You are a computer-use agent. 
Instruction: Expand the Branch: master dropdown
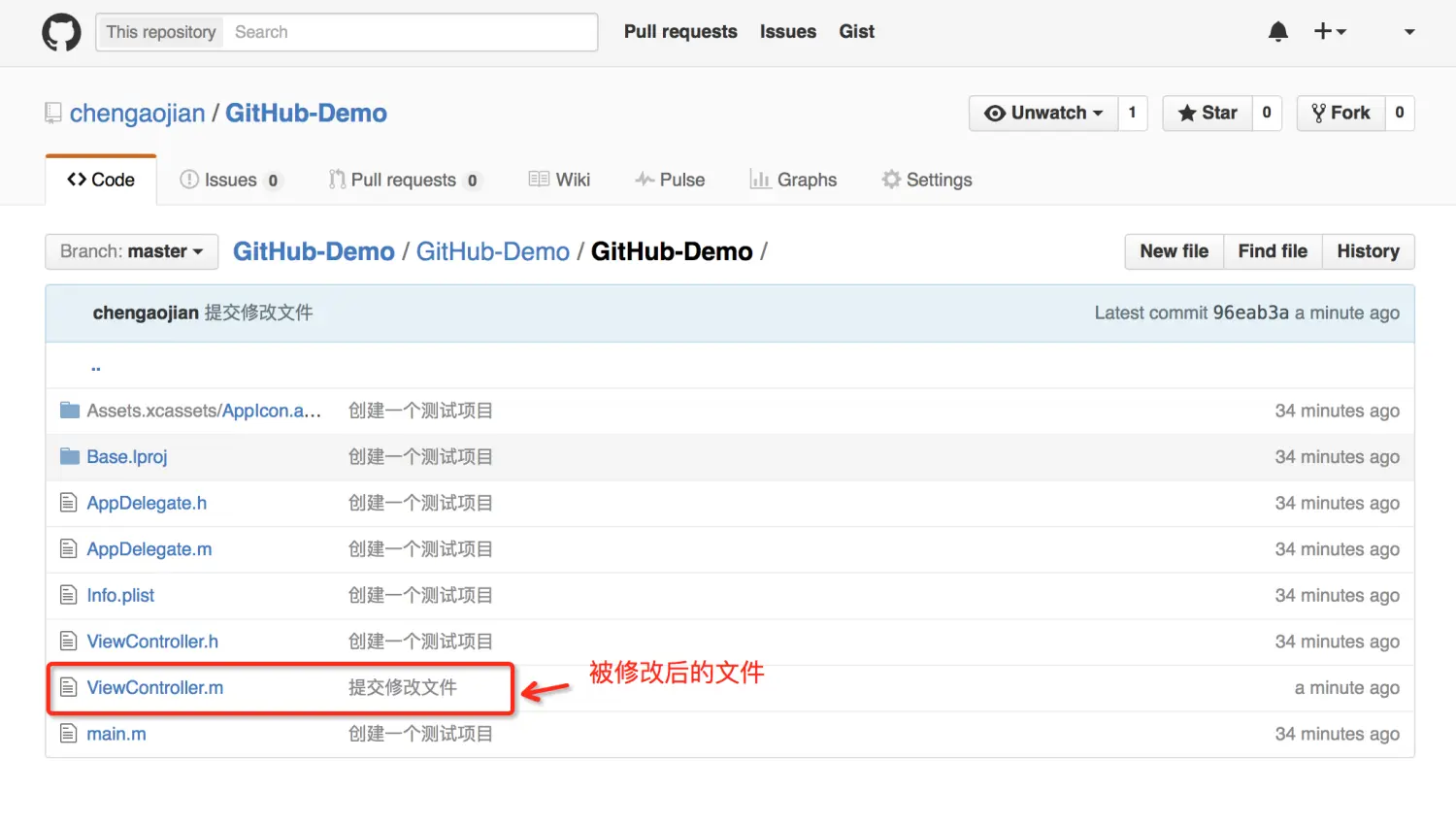pyautogui.click(x=132, y=251)
